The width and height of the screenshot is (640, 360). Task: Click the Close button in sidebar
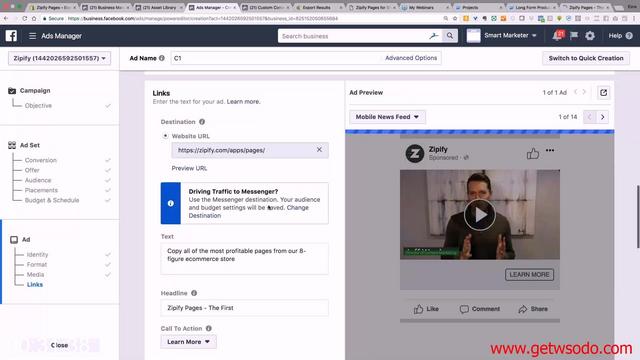(x=59, y=345)
